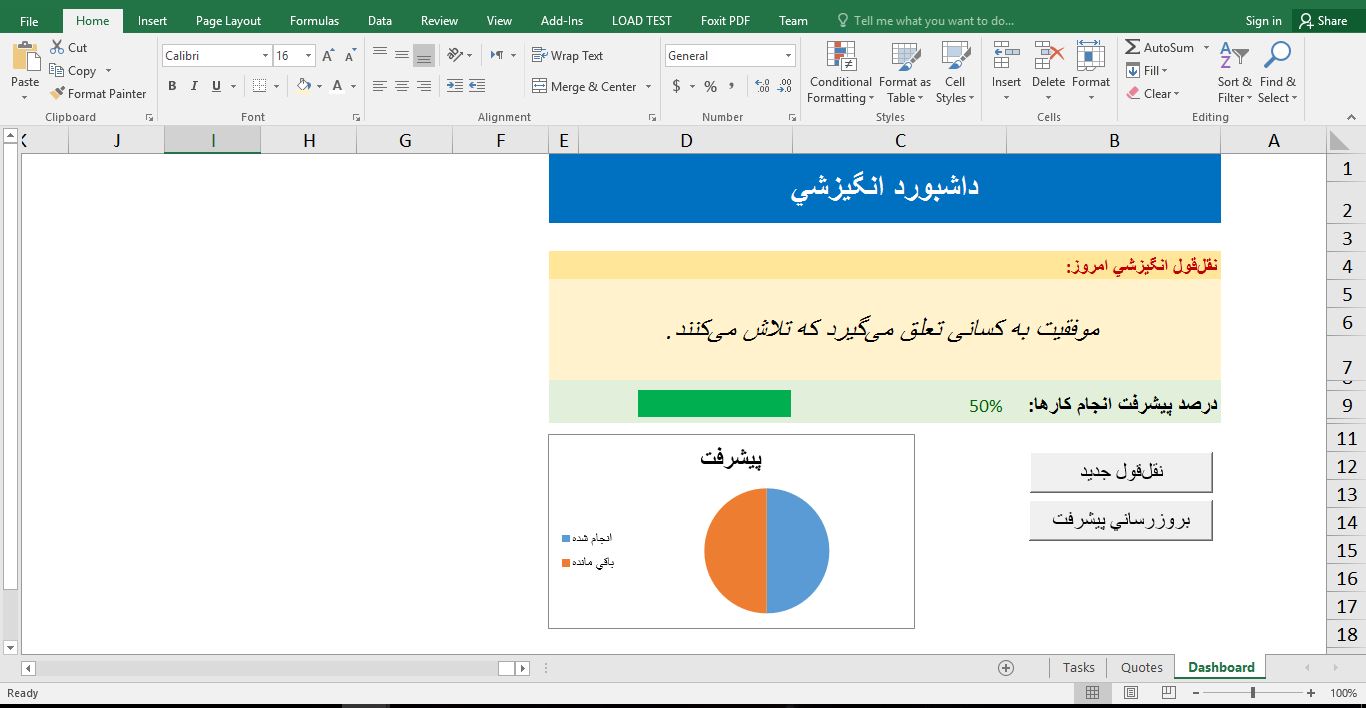Open the font name Calibri dropdown

265,56
